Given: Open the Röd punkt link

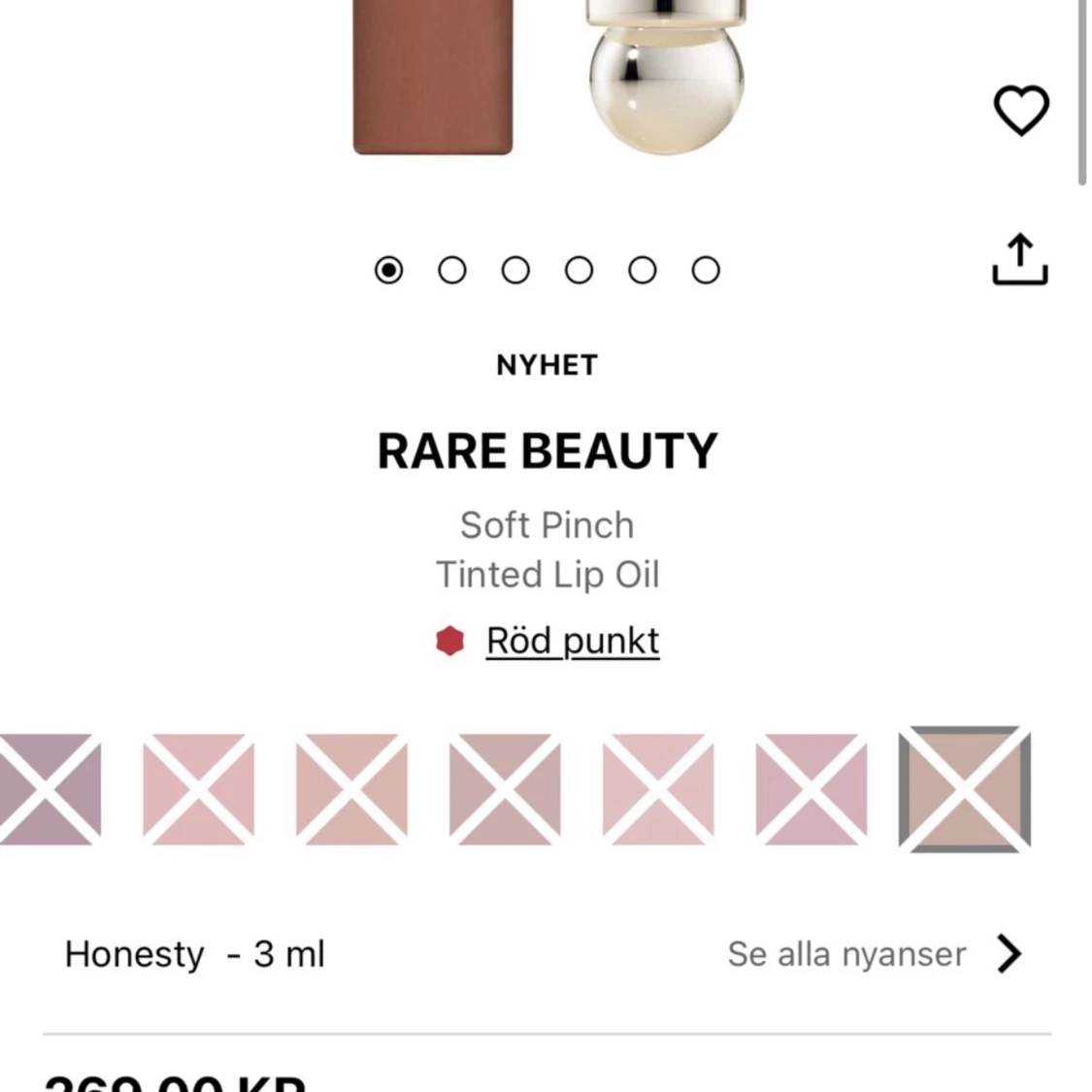Looking at the screenshot, I should [x=572, y=640].
